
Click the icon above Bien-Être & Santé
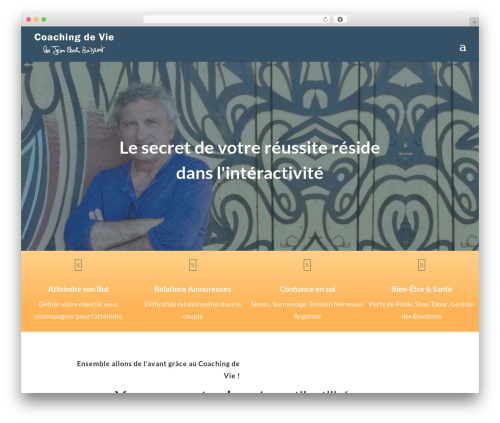click(x=422, y=265)
